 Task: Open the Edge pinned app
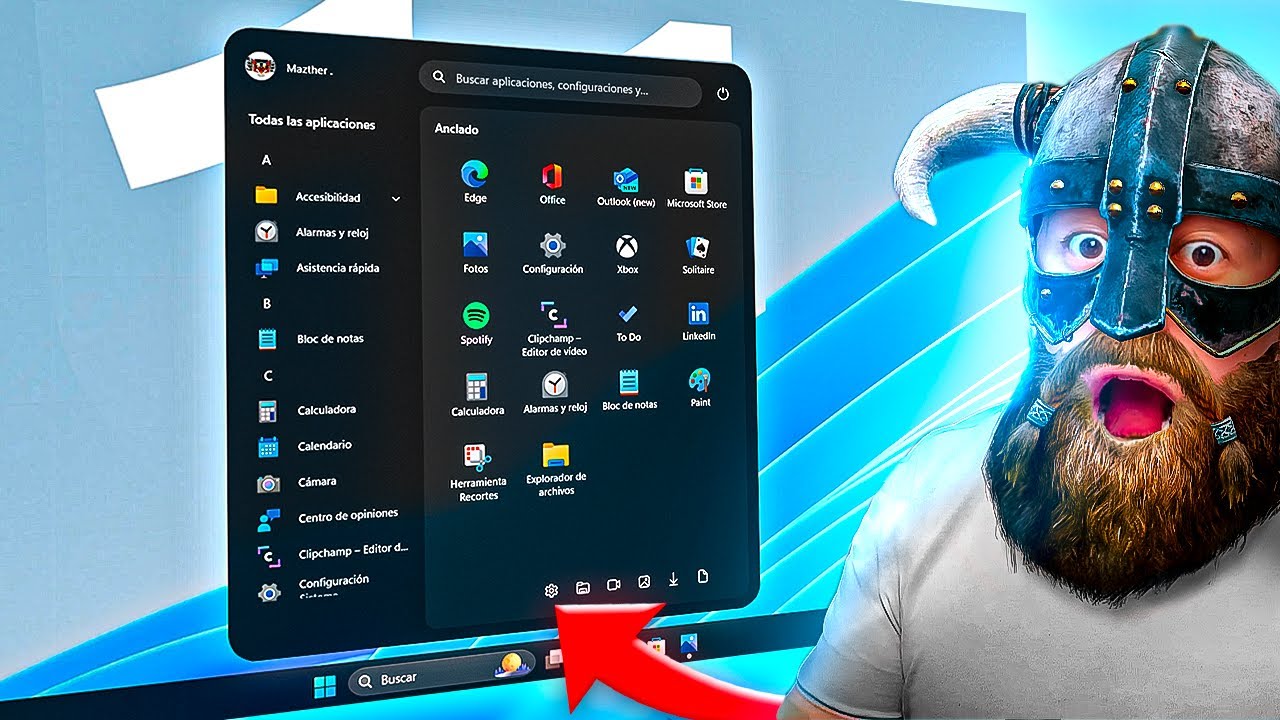(x=475, y=182)
